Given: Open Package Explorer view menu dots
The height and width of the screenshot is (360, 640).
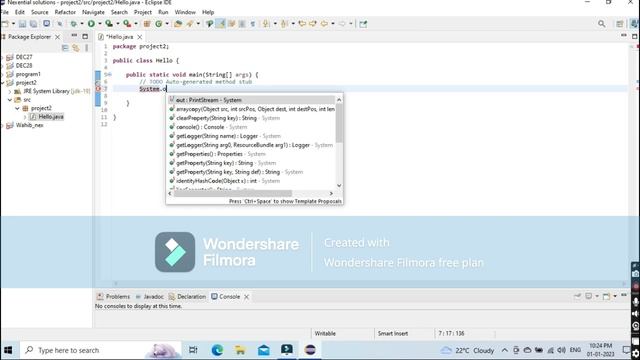Looking at the screenshot, I should point(87,48).
